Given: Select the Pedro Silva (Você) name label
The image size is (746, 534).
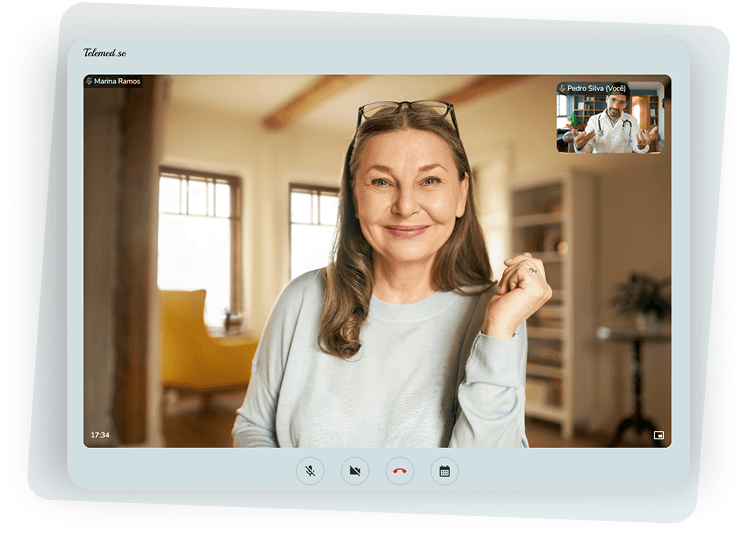Looking at the screenshot, I should pyautogui.click(x=597, y=89).
